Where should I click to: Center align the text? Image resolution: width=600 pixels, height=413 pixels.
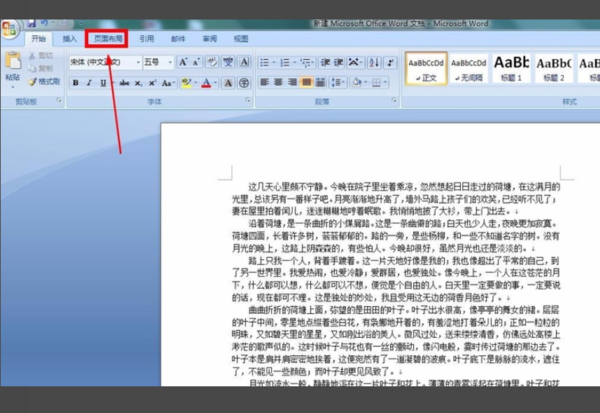(x=279, y=82)
